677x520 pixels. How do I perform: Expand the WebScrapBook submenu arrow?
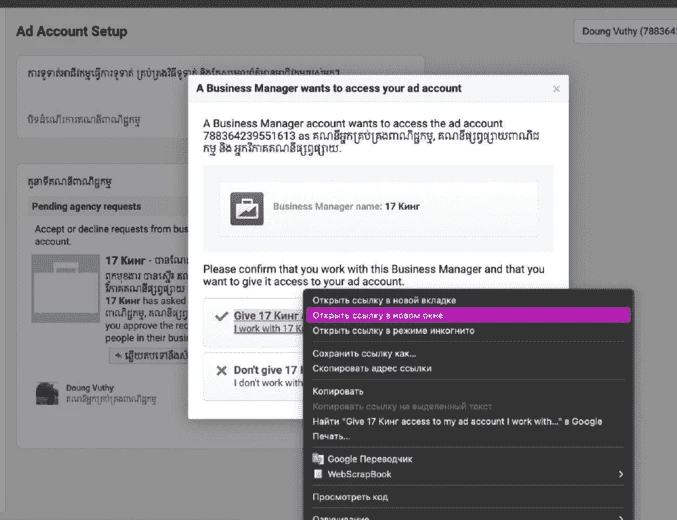click(x=620, y=474)
